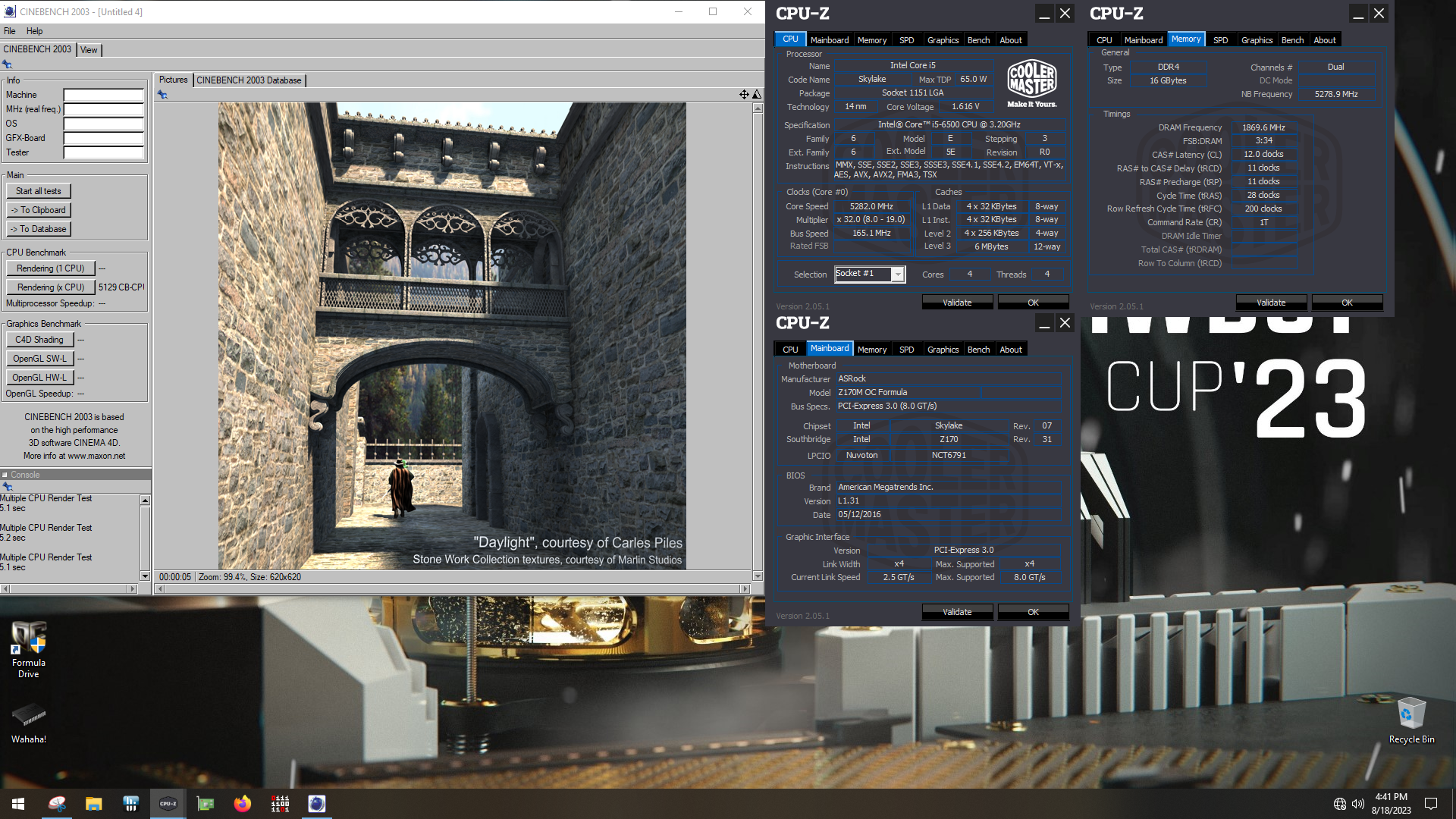Viewport: 1456px width, 819px height.
Task: Click OK in CPU-Z Mainboard window
Action: (1033, 612)
